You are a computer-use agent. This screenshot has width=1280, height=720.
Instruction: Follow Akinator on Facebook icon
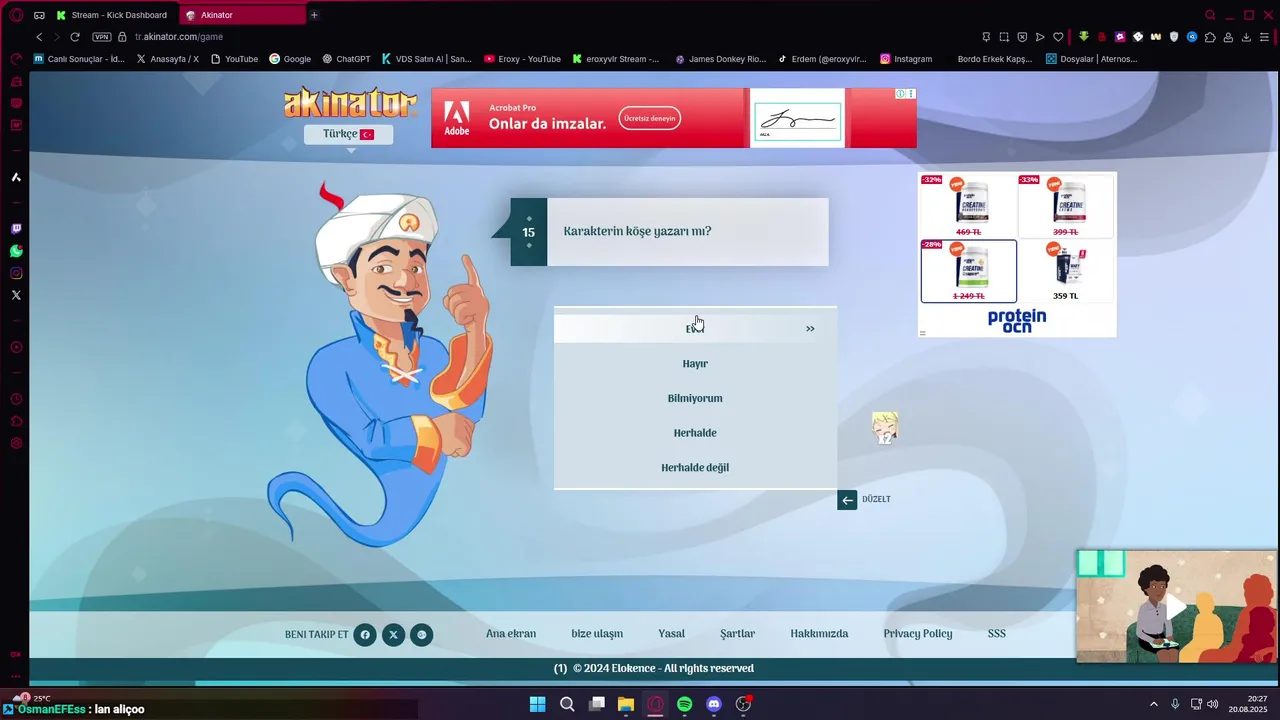[x=365, y=634]
